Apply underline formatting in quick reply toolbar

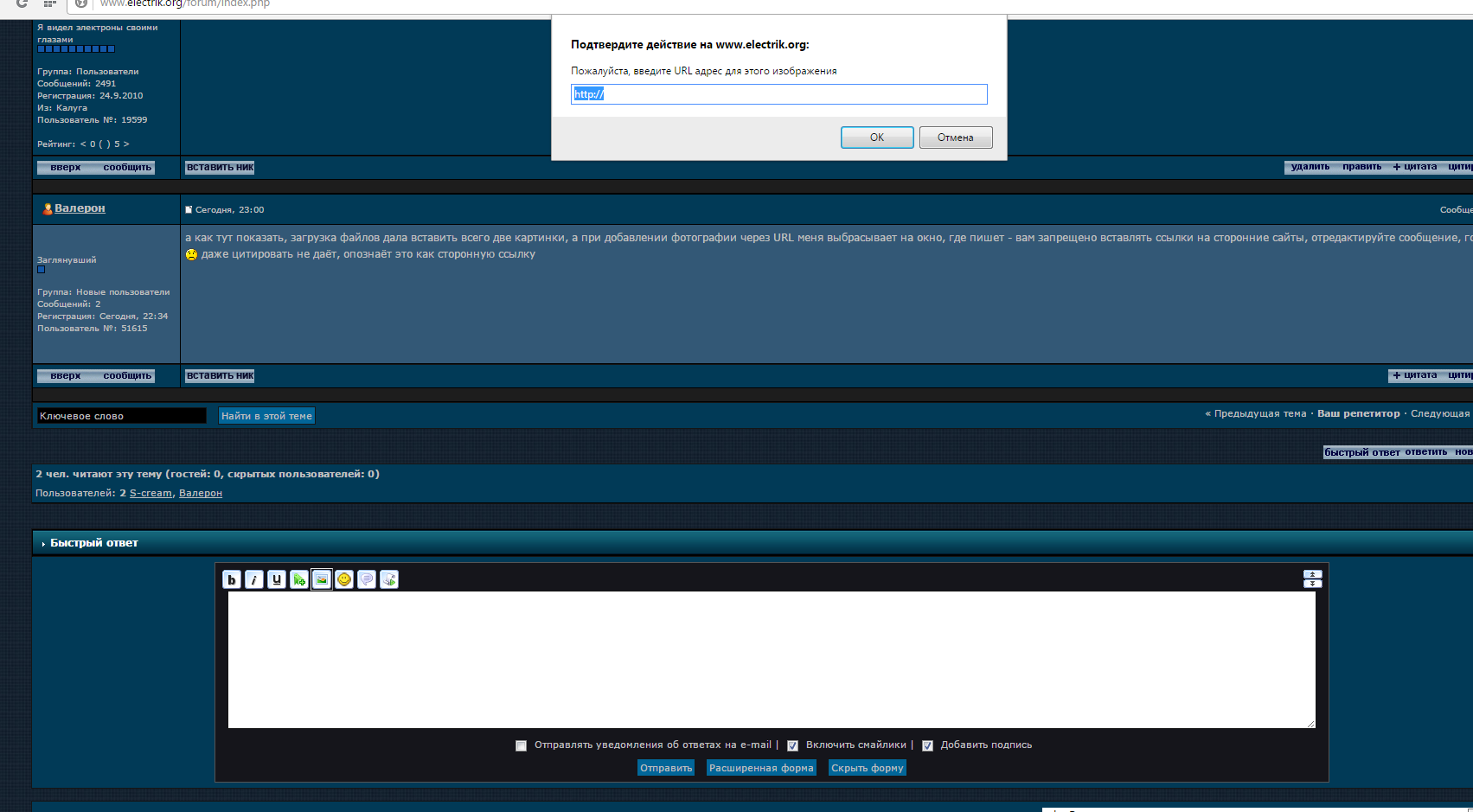click(x=276, y=579)
